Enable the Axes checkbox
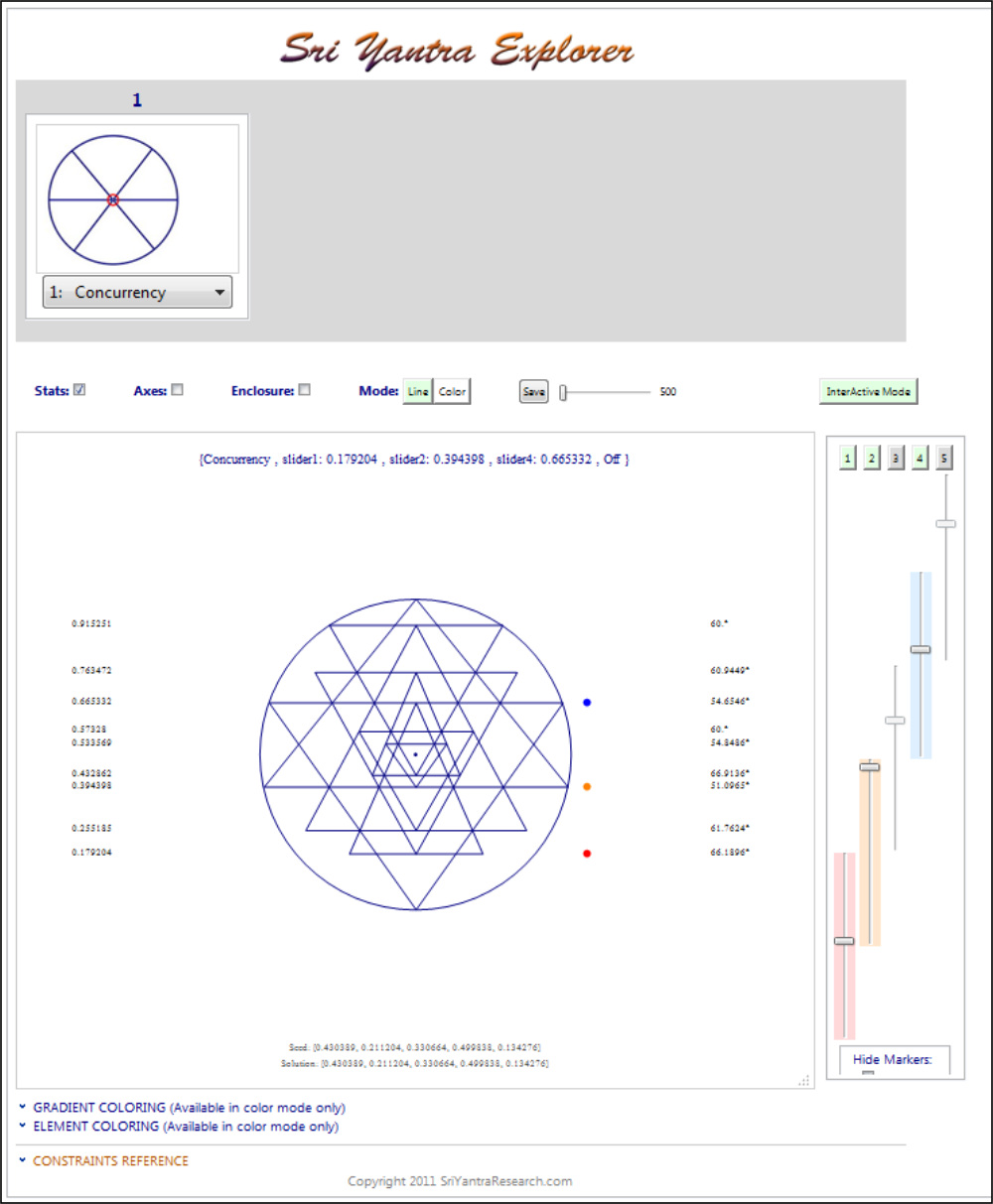The image size is (993, 1204). (177, 390)
